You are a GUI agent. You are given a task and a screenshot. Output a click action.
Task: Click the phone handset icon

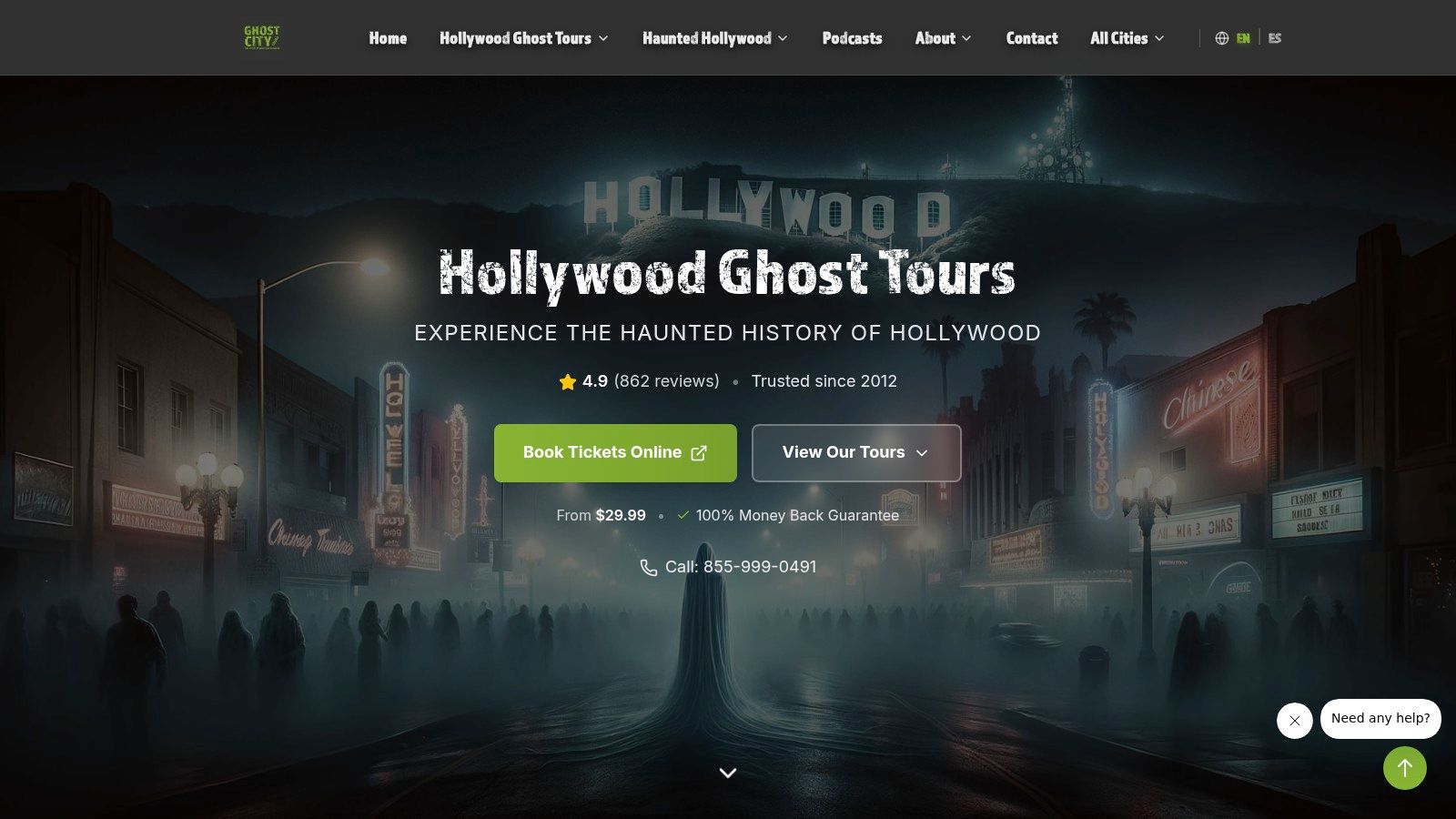pyautogui.click(x=649, y=568)
